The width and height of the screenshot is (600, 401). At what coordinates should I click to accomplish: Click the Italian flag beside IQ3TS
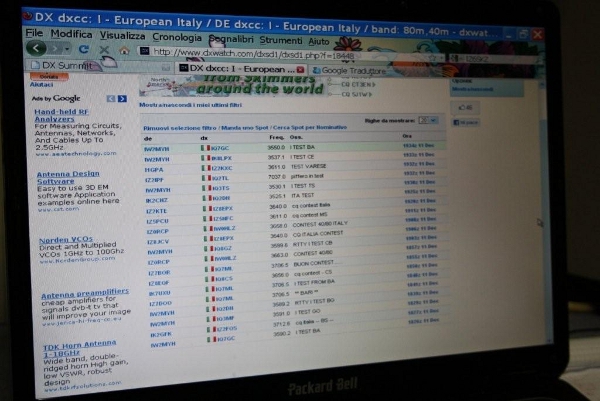pyautogui.click(x=206, y=188)
